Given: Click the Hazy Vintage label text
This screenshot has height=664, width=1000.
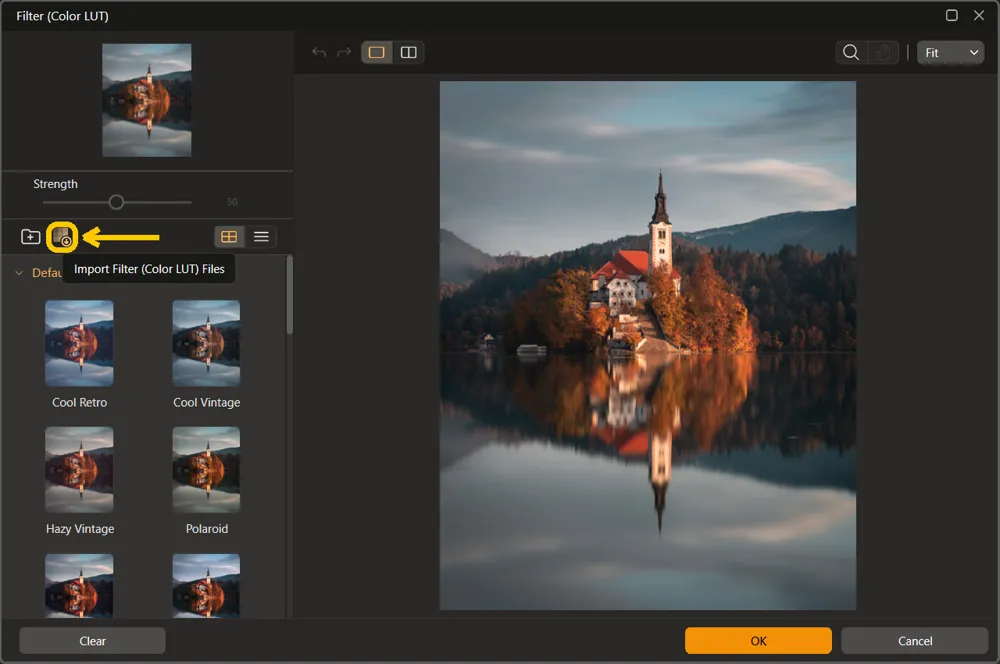Looking at the screenshot, I should pyautogui.click(x=80, y=529).
